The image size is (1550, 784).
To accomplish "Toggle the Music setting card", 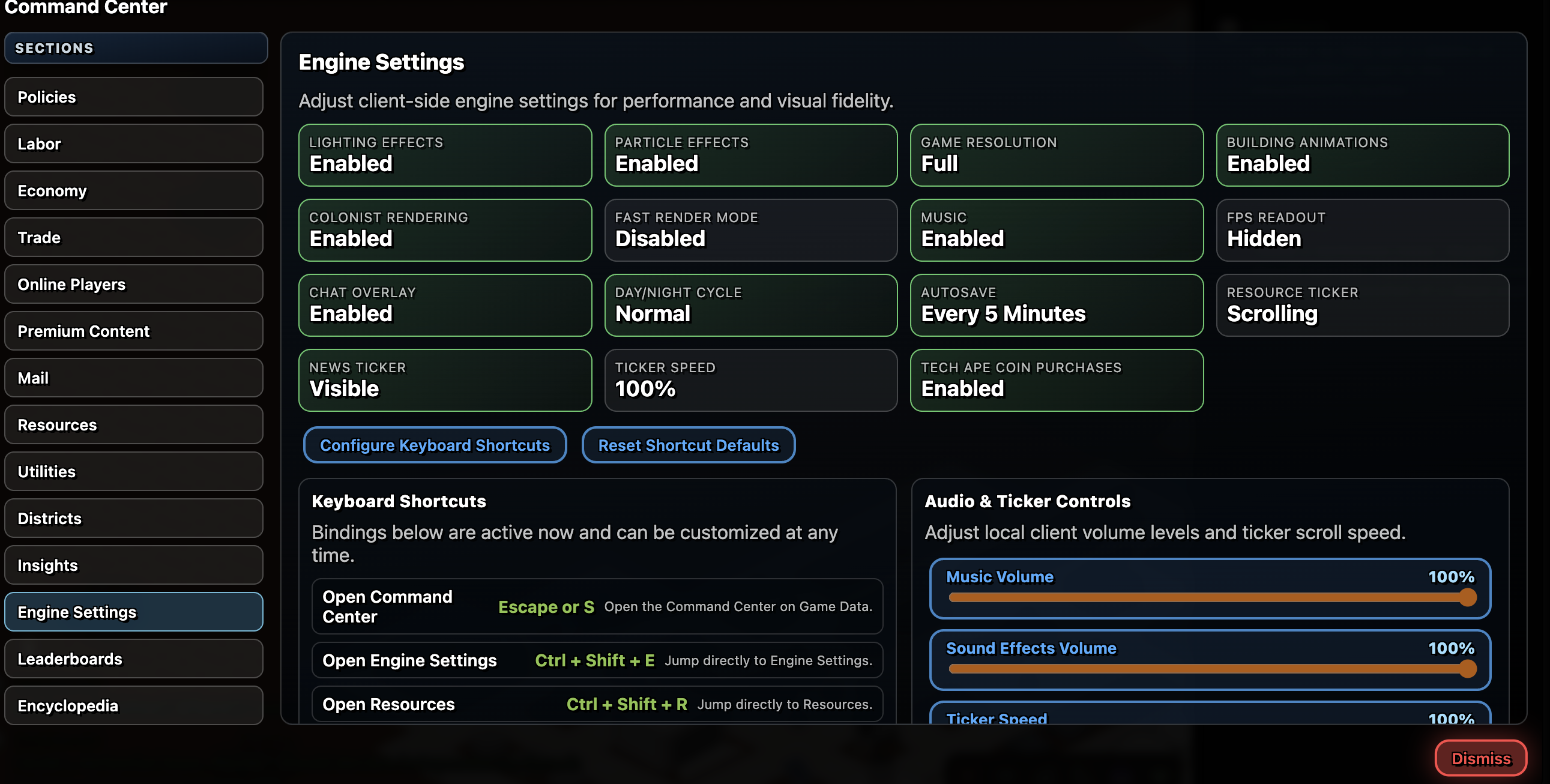I will click(x=1057, y=231).
